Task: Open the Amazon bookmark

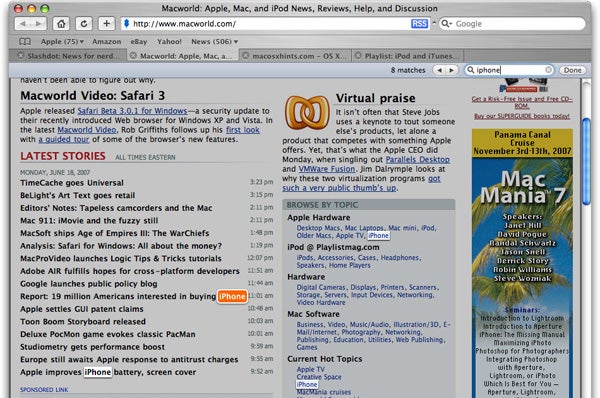Action: 106,41
